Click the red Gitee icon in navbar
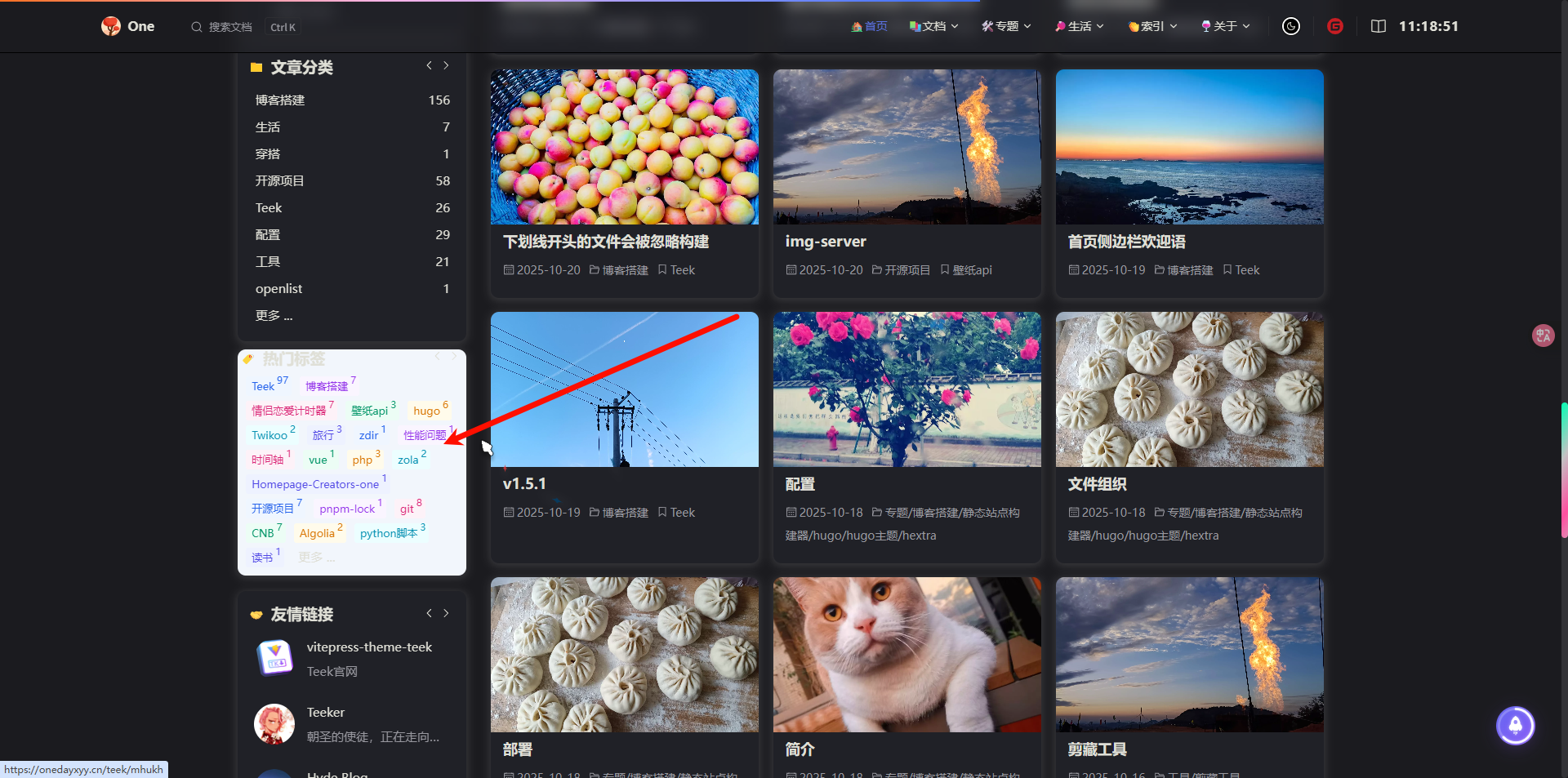This screenshot has width=1568, height=778. [1335, 26]
